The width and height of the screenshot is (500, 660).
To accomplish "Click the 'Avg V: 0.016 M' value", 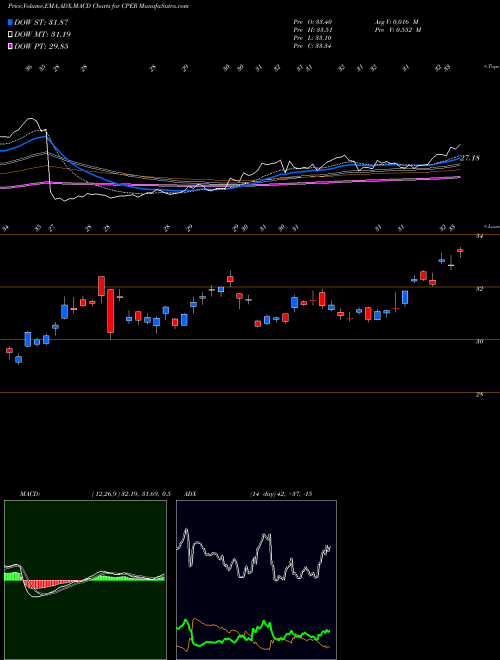I will coord(396,22).
